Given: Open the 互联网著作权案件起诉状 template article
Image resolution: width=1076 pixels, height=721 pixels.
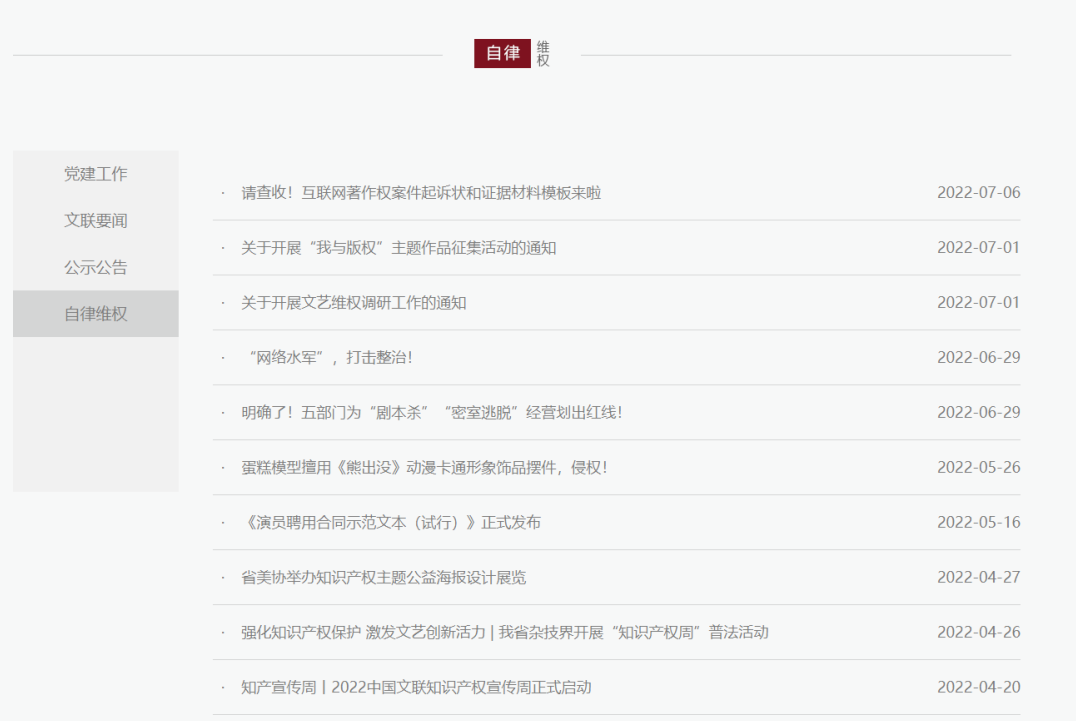Looking at the screenshot, I should click(x=421, y=193).
